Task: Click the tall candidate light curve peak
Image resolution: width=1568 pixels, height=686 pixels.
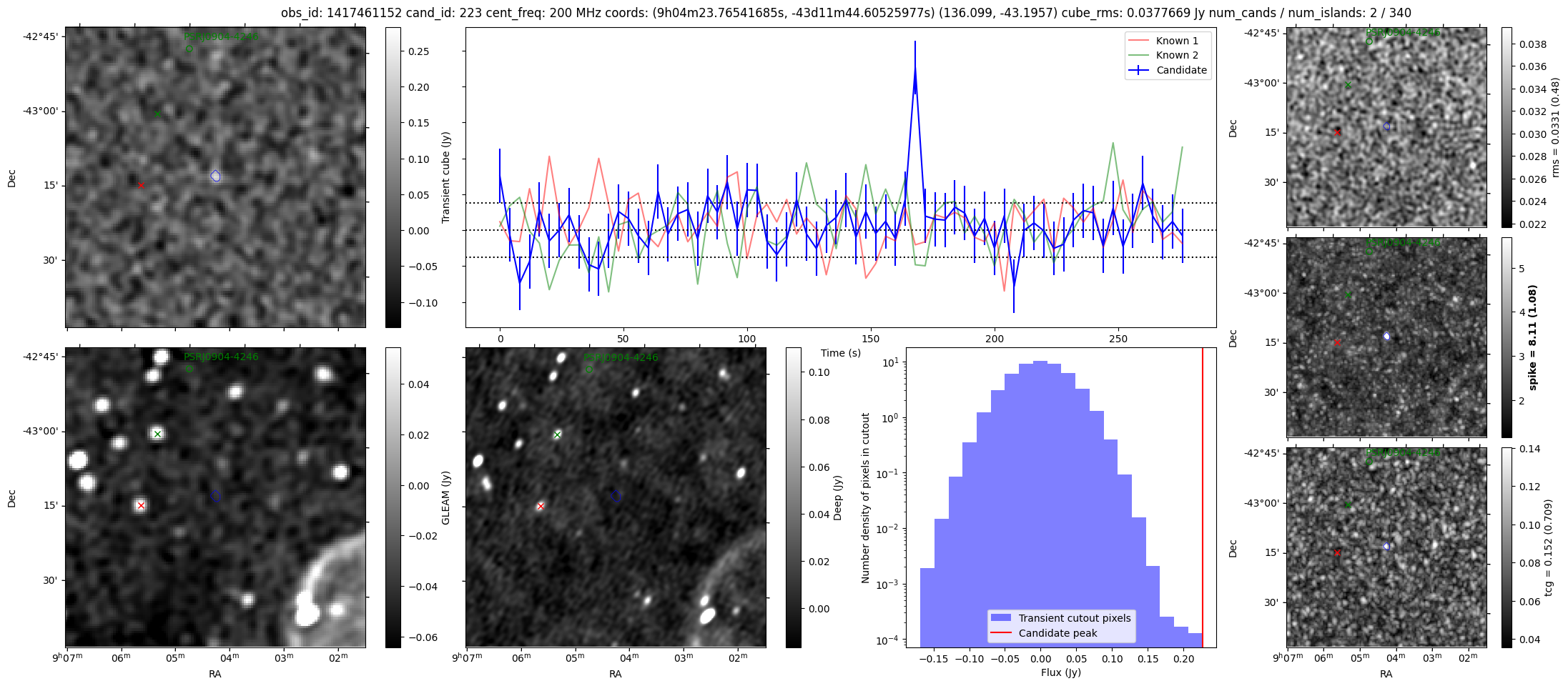Action: [914, 70]
